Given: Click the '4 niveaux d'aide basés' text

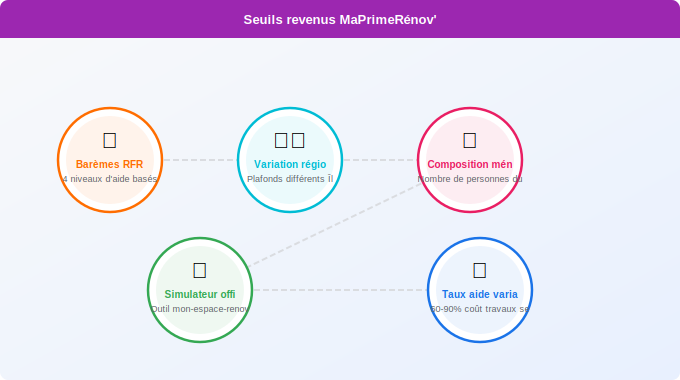Looking at the screenshot, I should click(110, 179).
